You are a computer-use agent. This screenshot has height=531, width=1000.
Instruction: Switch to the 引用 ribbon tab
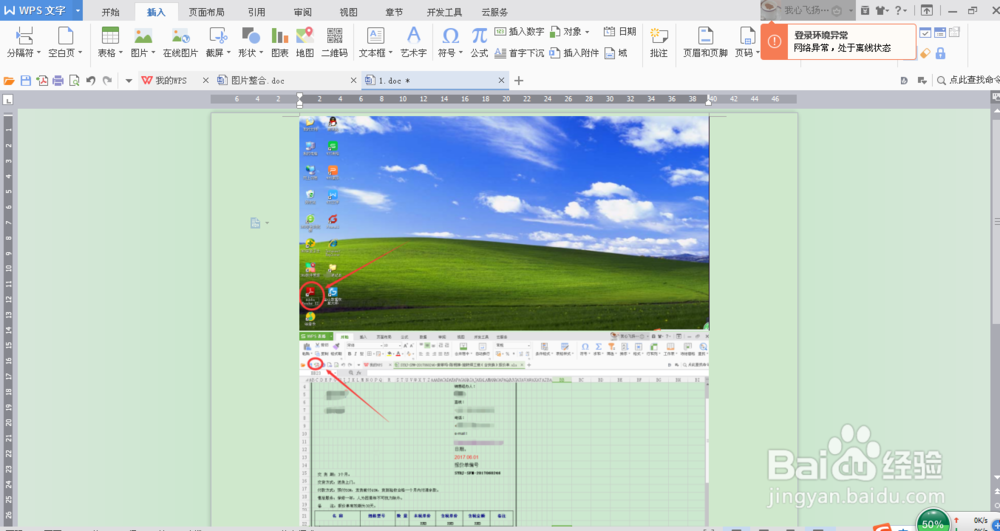[x=256, y=12]
